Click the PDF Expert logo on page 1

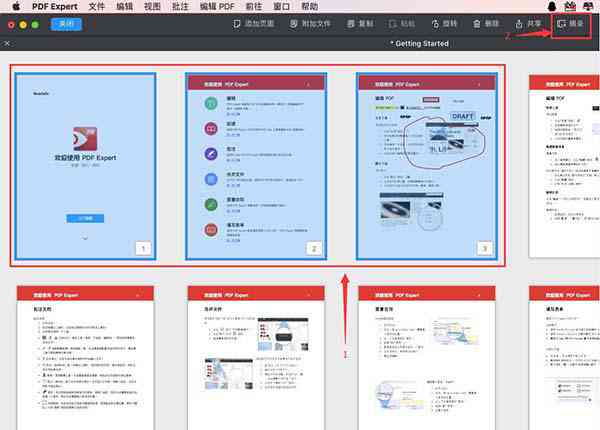85,139
